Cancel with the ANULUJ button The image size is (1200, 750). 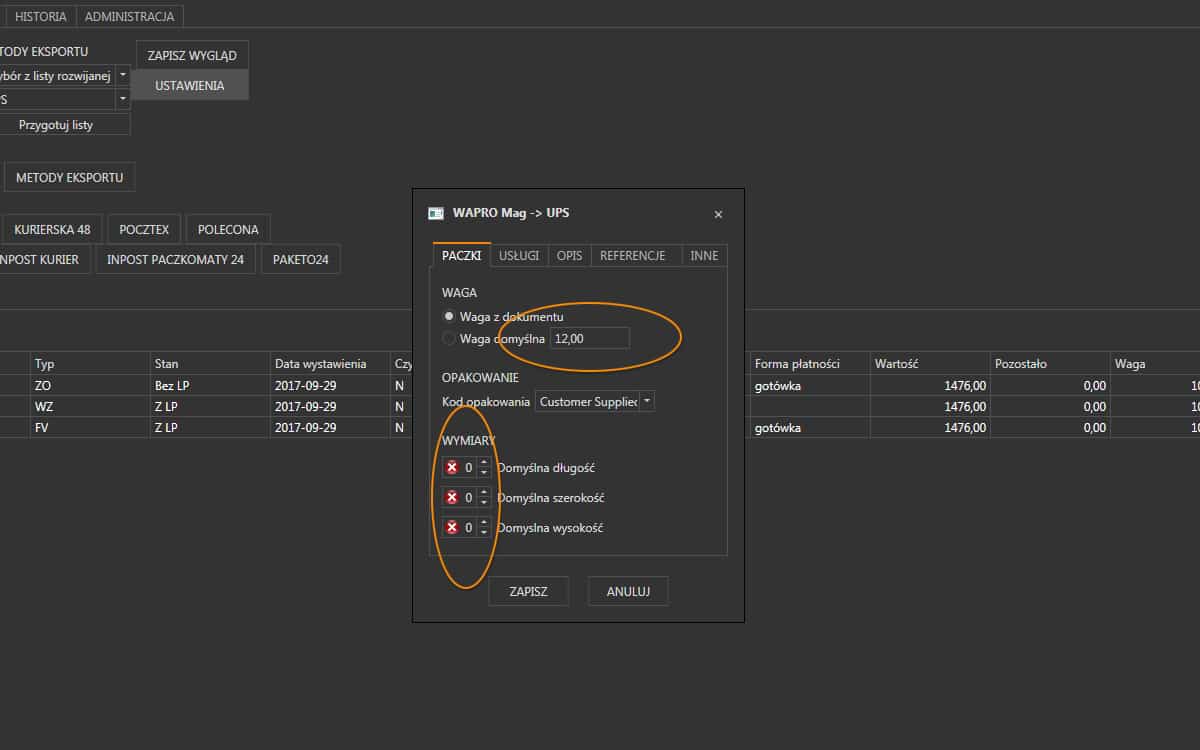[628, 591]
